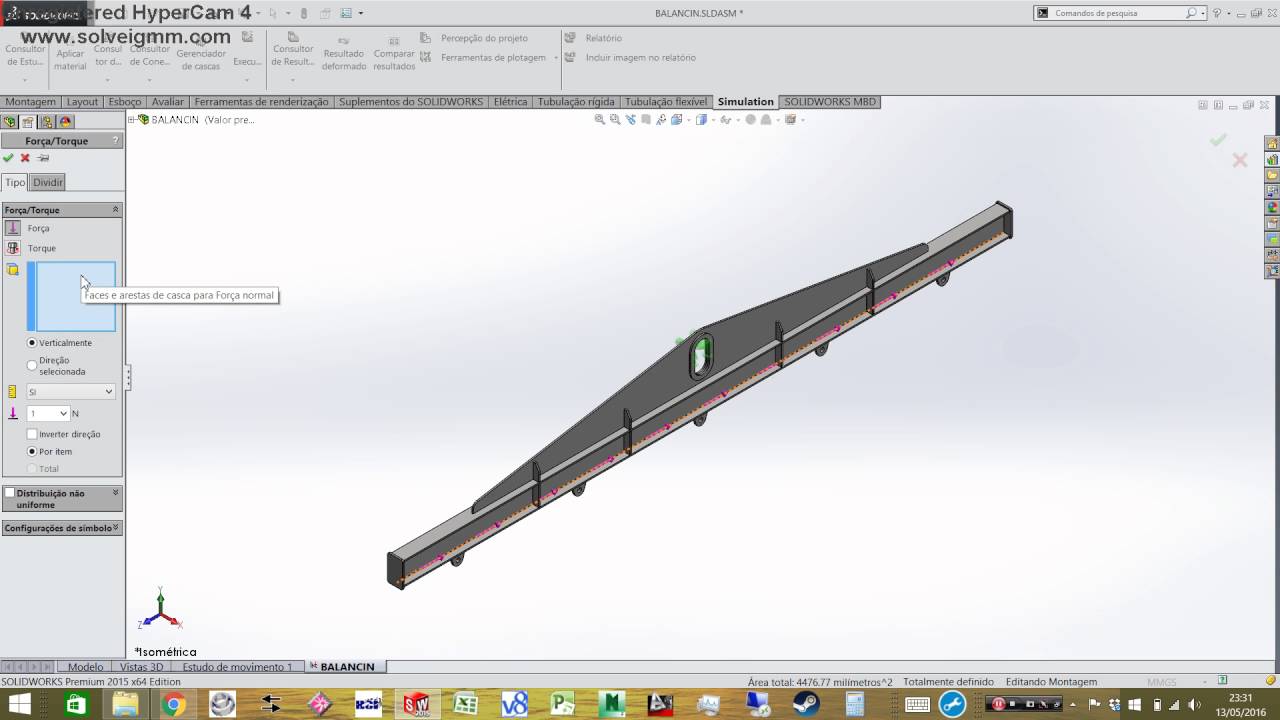Click the Previous View icon
Viewport: 1280px width, 720px height.
point(631,119)
